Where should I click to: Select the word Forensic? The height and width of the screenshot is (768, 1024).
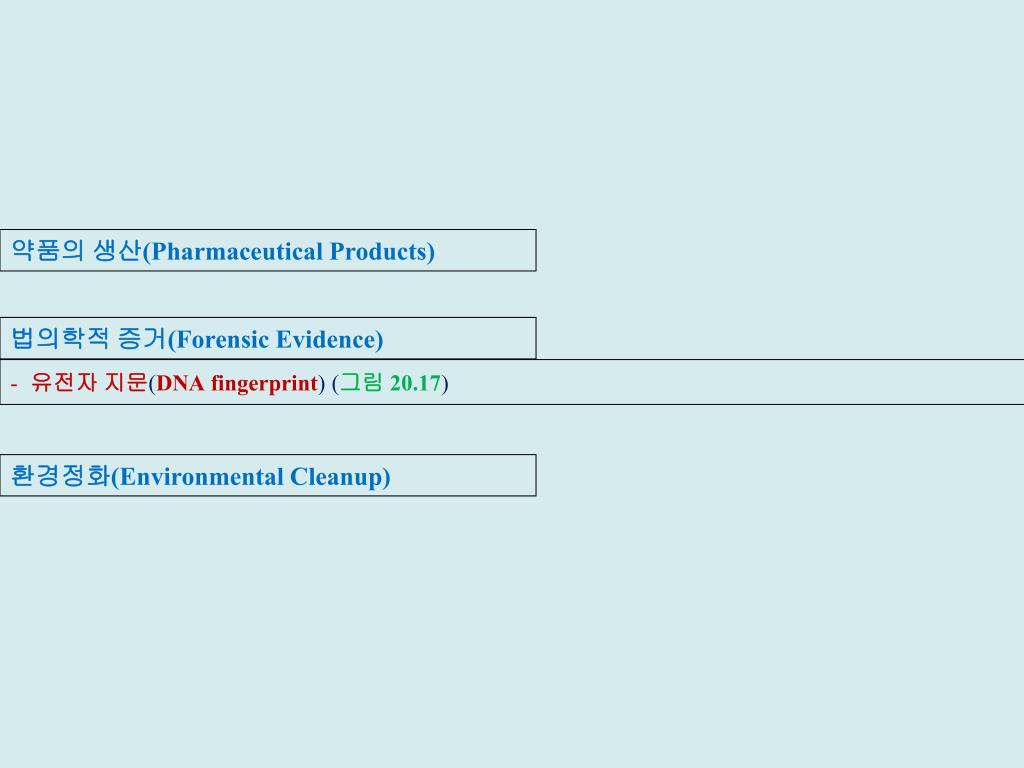[x=223, y=340]
